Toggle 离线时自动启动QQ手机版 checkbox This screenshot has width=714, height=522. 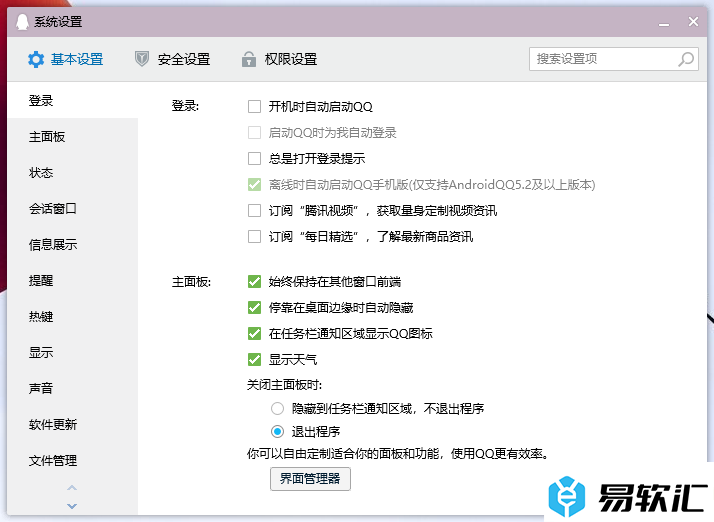(255, 184)
